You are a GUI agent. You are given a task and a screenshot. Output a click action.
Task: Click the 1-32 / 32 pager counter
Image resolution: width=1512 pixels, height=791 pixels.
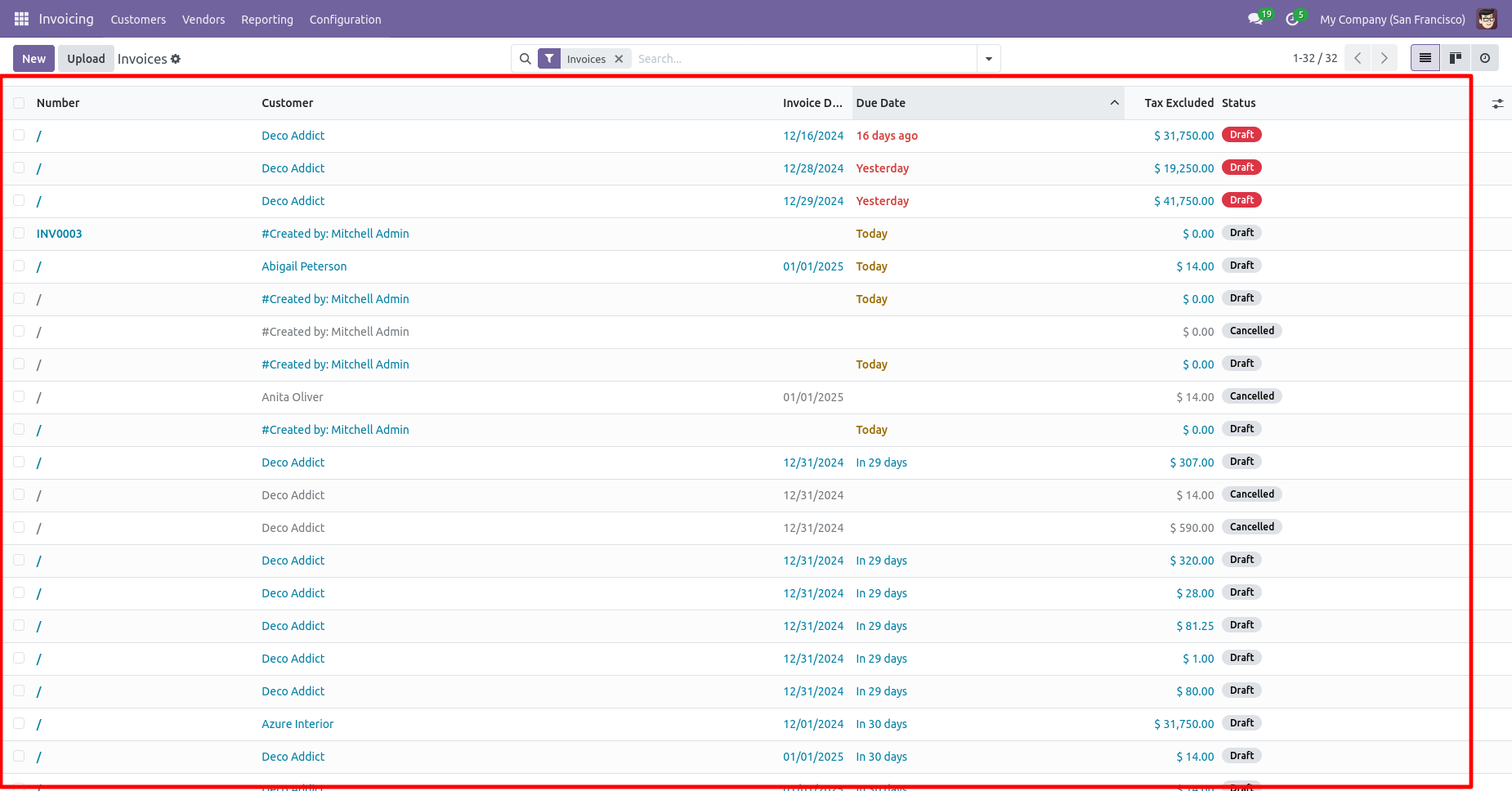(x=1315, y=58)
